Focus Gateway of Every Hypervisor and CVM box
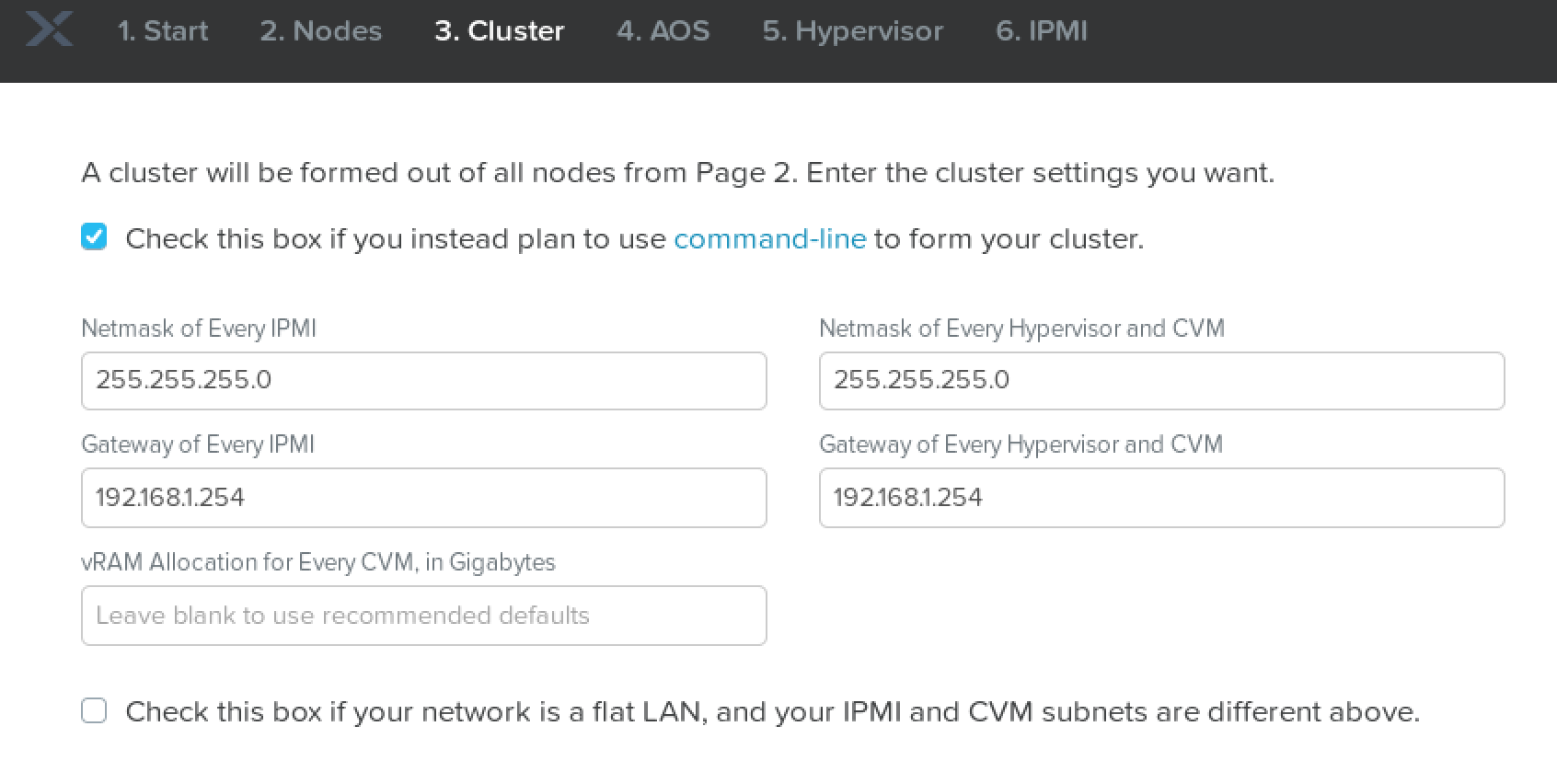Screen dimensions: 1557x784 (1161, 498)
